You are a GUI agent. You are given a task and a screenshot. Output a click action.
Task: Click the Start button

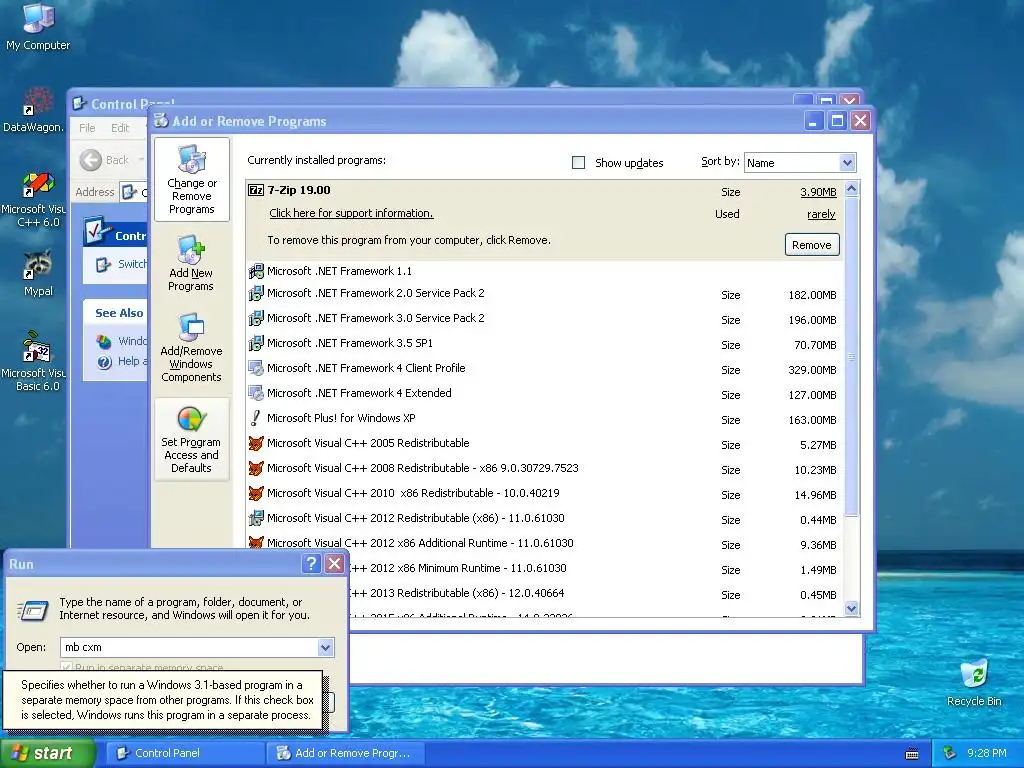(47, 753)
